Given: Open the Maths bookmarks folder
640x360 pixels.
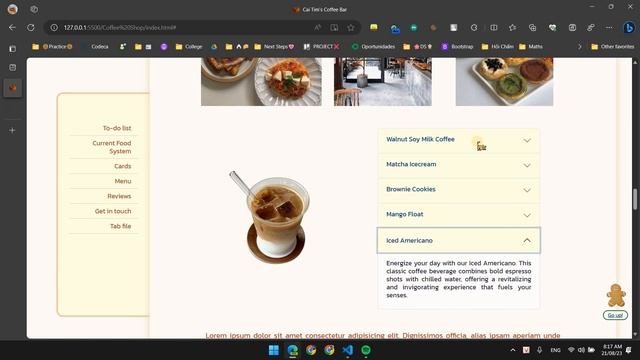Looking at the screenshot, I should click(x=531, y=47).
